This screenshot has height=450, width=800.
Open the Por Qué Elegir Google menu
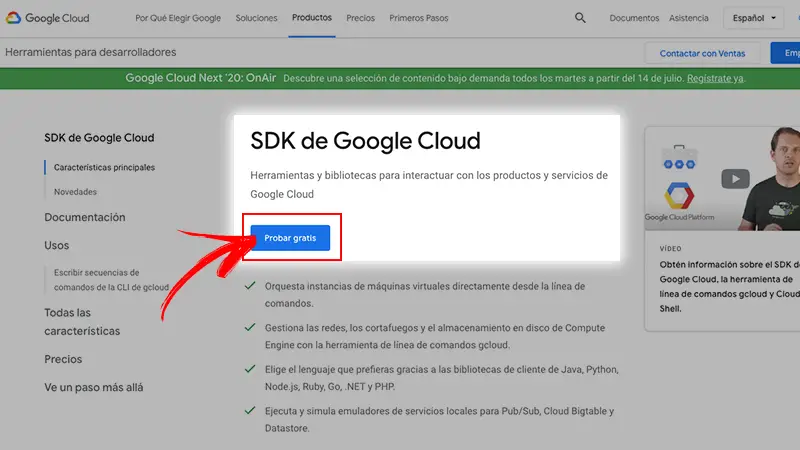click(x=178, y=18)
